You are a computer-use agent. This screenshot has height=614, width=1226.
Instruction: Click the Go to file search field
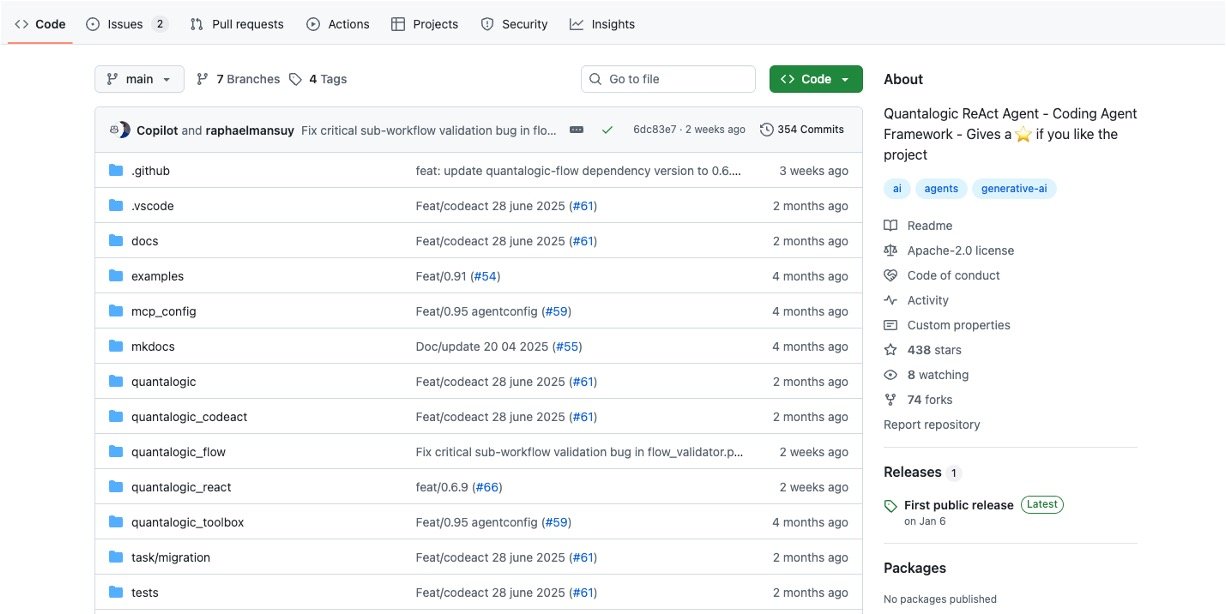point(668,79)
